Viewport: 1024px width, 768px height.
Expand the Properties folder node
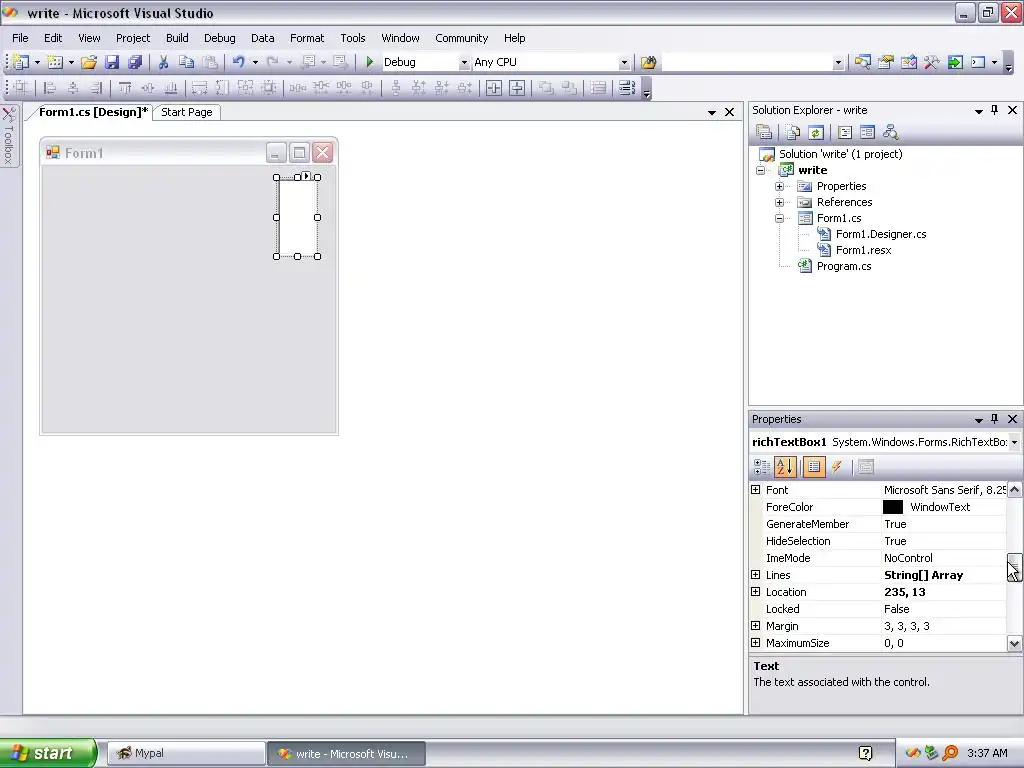pos(779,186)
